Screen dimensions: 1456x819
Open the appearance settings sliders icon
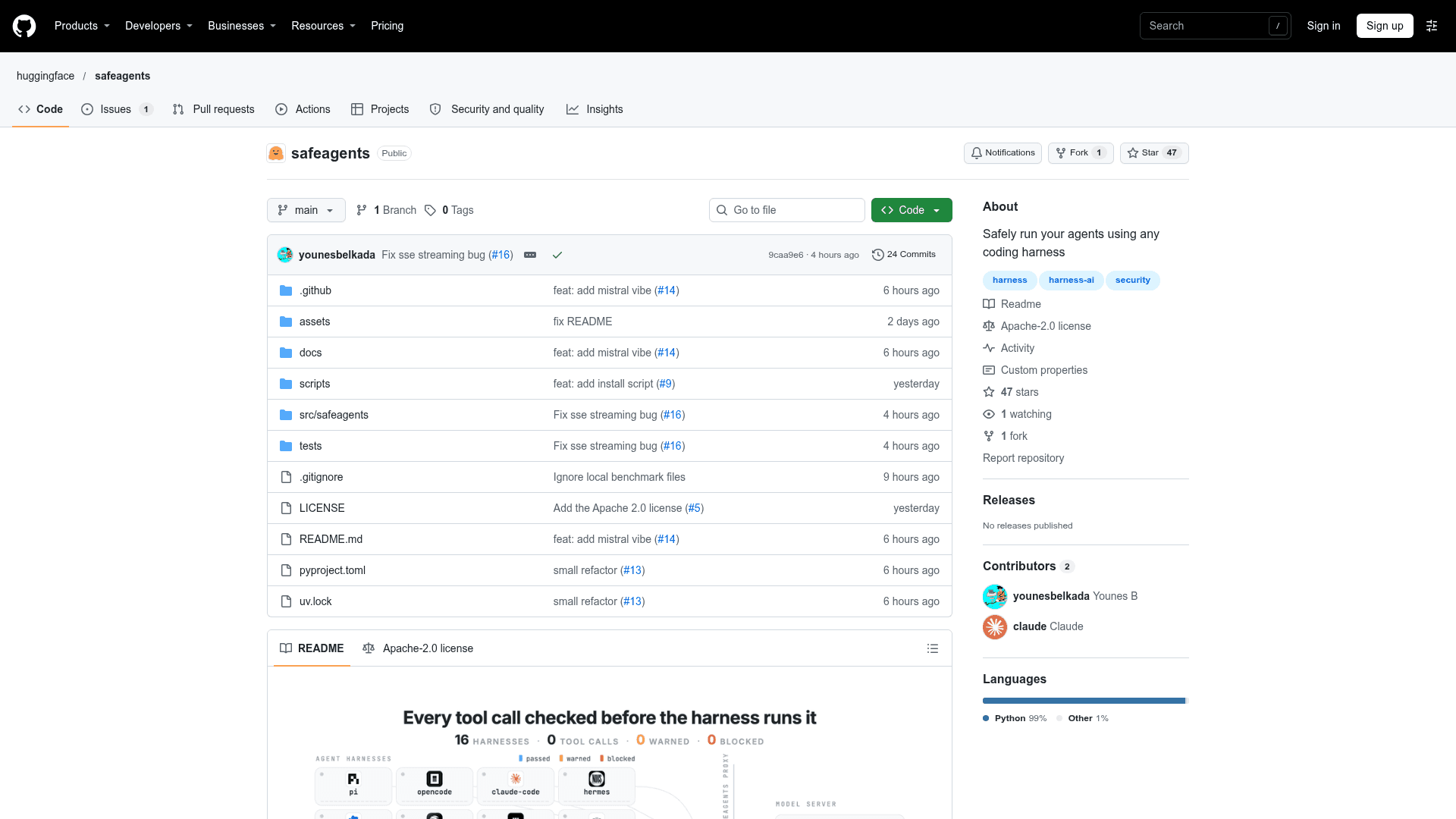click(x=1432, y=26)
